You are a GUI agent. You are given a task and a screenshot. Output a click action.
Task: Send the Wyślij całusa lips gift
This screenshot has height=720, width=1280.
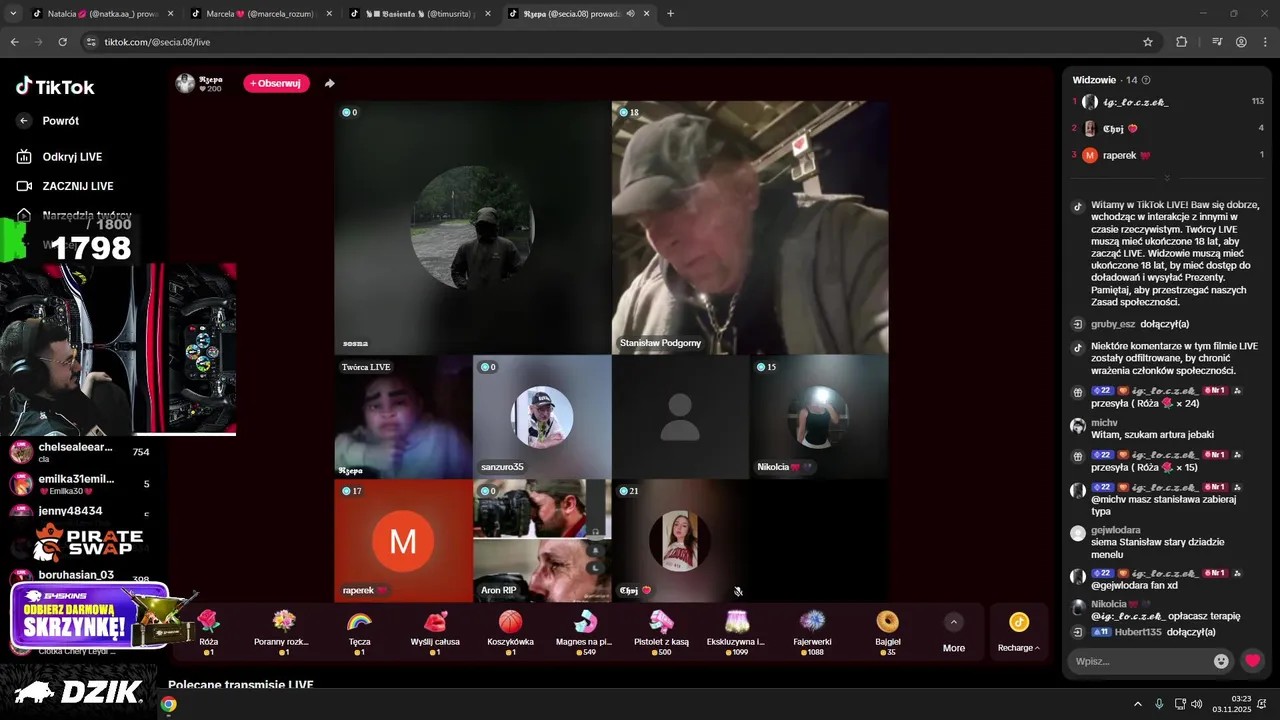click(435, 632)
